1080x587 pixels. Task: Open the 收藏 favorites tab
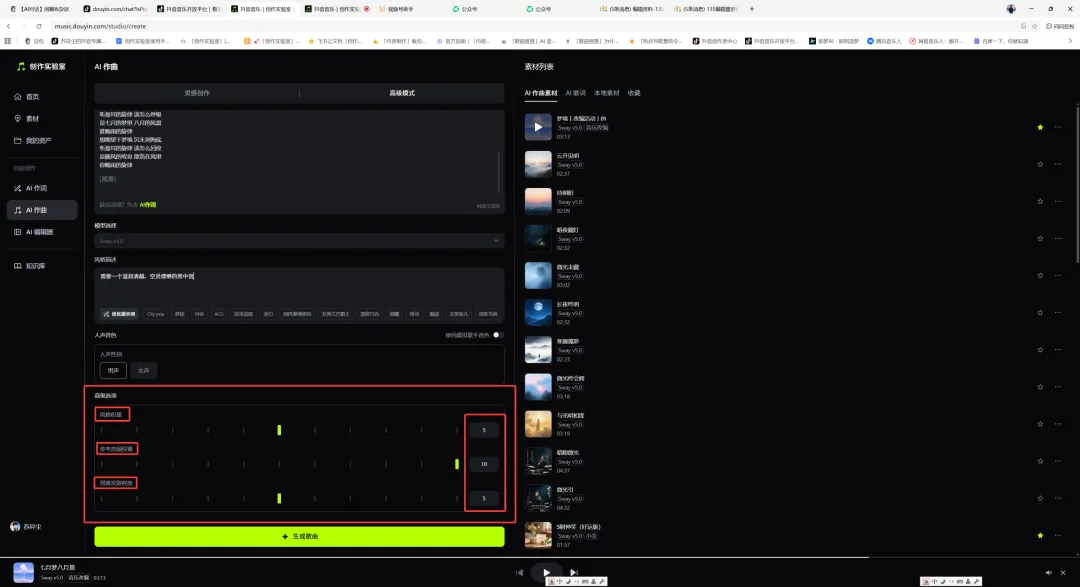pyautogui.click(x=634, y=93)
